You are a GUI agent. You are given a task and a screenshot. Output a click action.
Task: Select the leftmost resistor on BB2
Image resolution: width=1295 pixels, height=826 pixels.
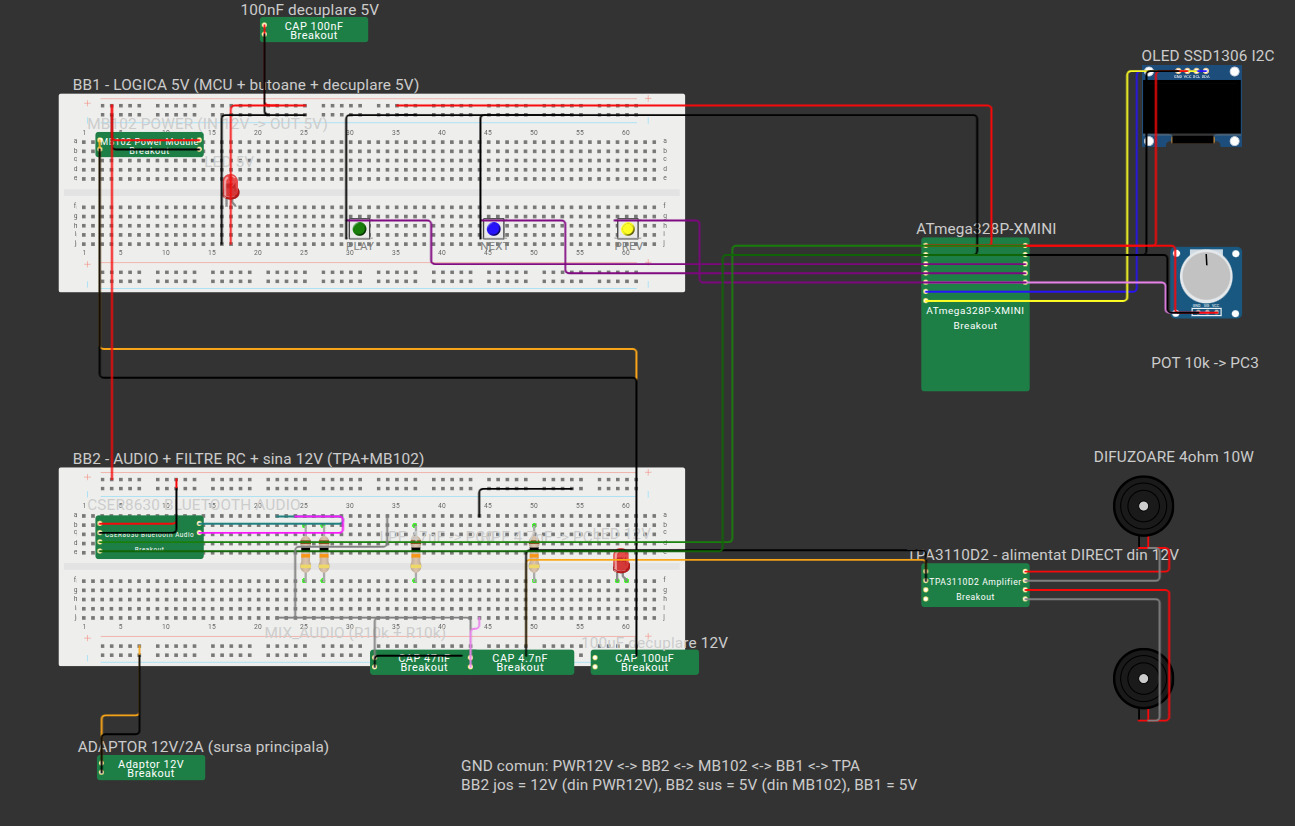305,555
